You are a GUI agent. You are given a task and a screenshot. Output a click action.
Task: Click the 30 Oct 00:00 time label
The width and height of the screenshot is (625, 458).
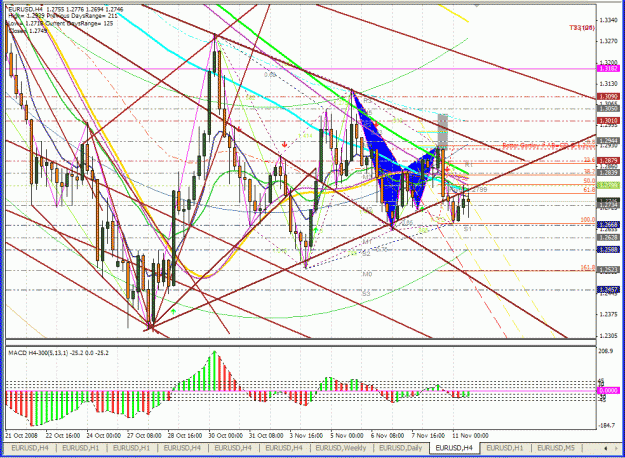tap(225, 436)
